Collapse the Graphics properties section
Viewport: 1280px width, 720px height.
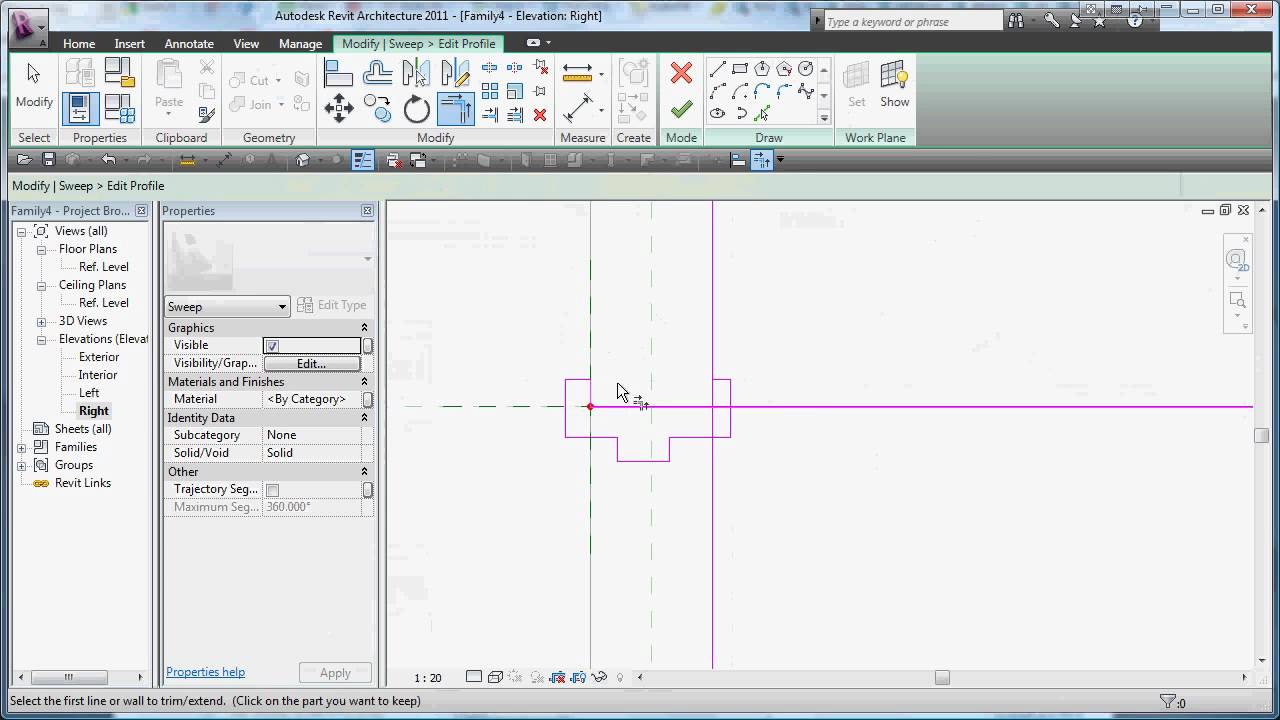(364, 328)
